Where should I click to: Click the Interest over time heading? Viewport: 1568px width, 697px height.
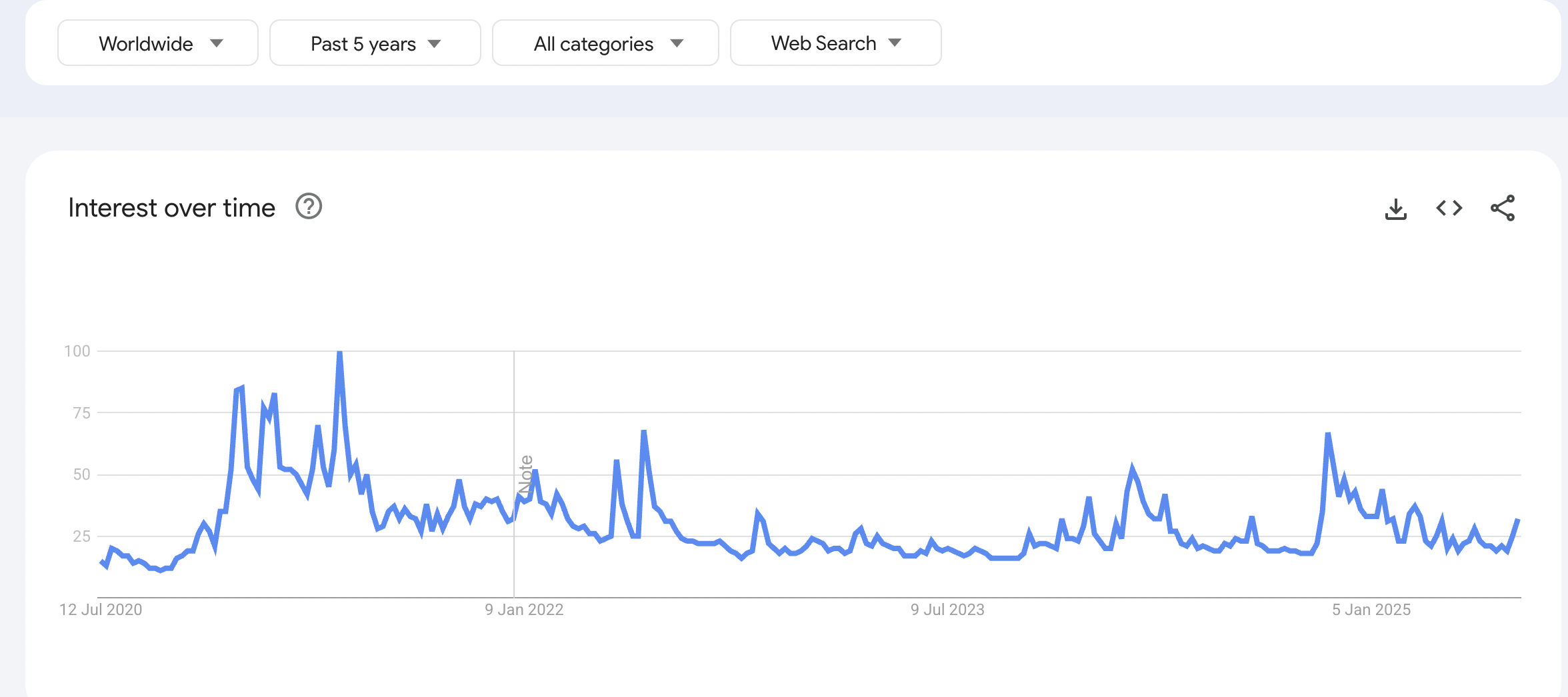(171, 208)
